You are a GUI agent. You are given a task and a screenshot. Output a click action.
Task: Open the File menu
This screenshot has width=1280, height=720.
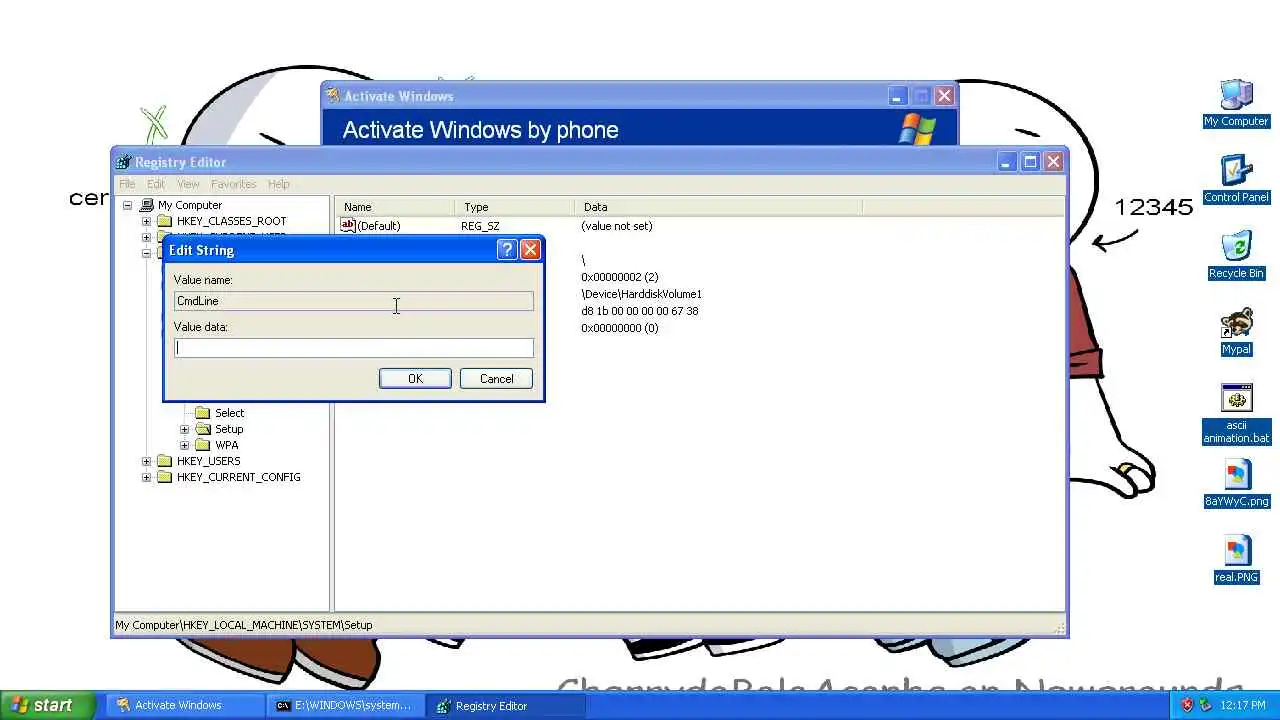[127, 184]
